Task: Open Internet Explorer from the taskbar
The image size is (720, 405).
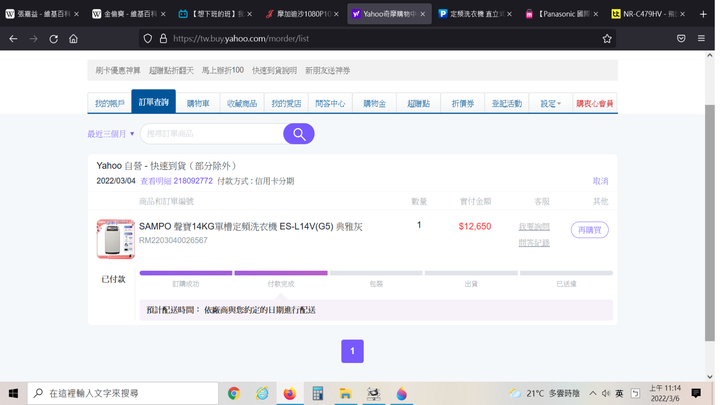Action: point(262,394)
